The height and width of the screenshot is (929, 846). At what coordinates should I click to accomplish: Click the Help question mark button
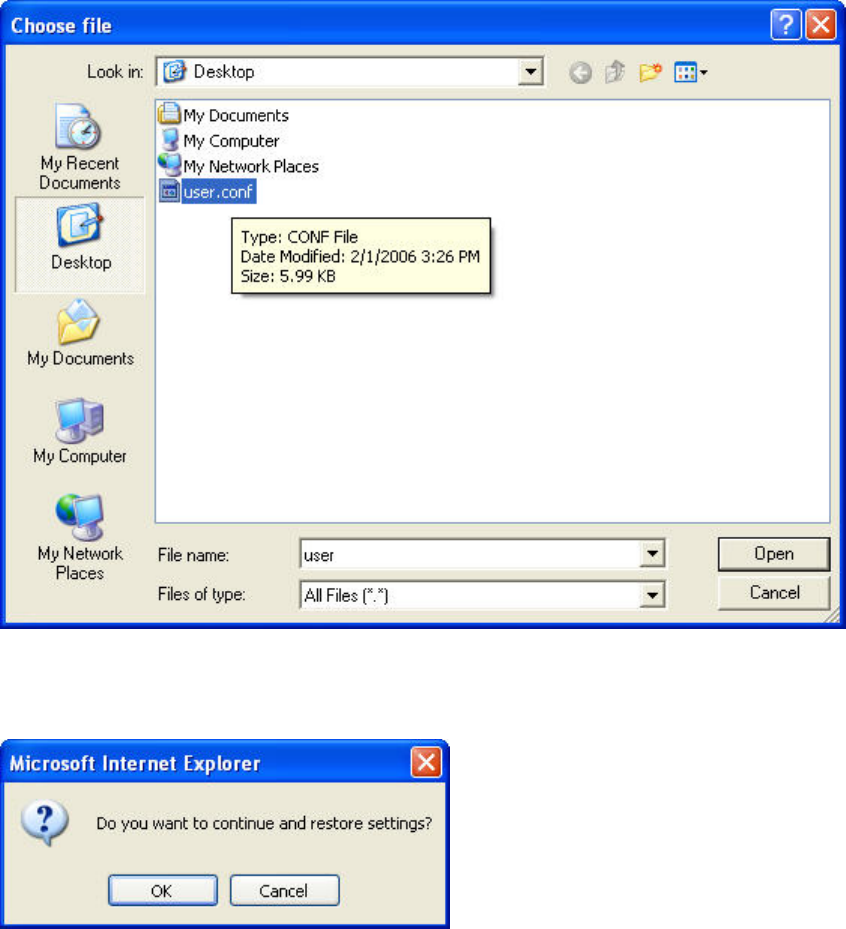(x=786, y=25)
